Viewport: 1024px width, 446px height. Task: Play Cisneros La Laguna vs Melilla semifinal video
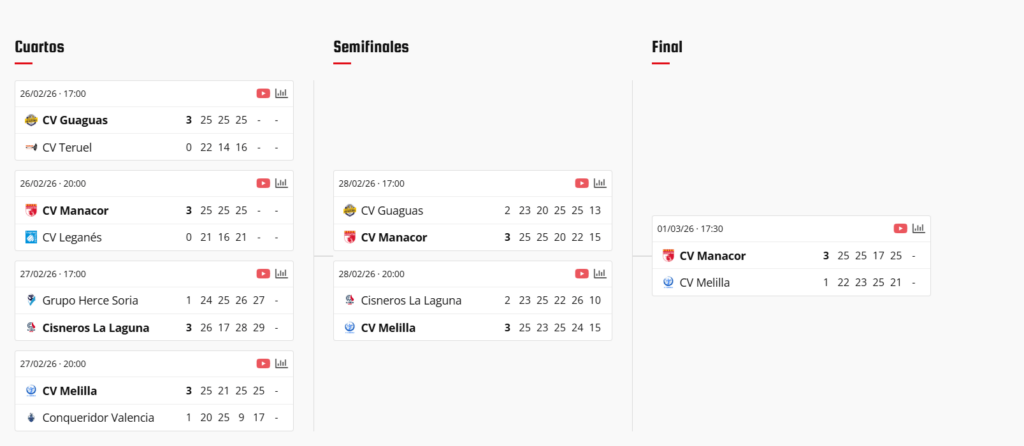click(x=581, y=273)
